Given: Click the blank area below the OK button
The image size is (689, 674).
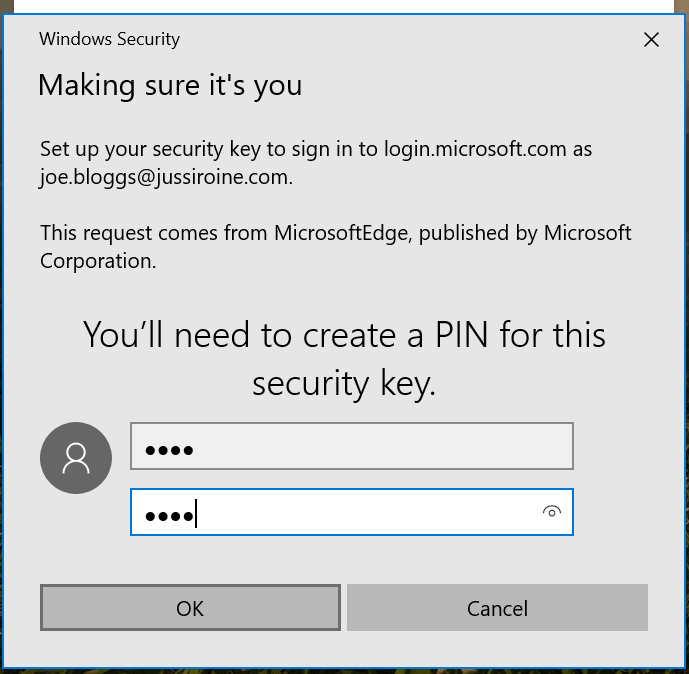Looking at the screenshot, I should pos(190,649).
